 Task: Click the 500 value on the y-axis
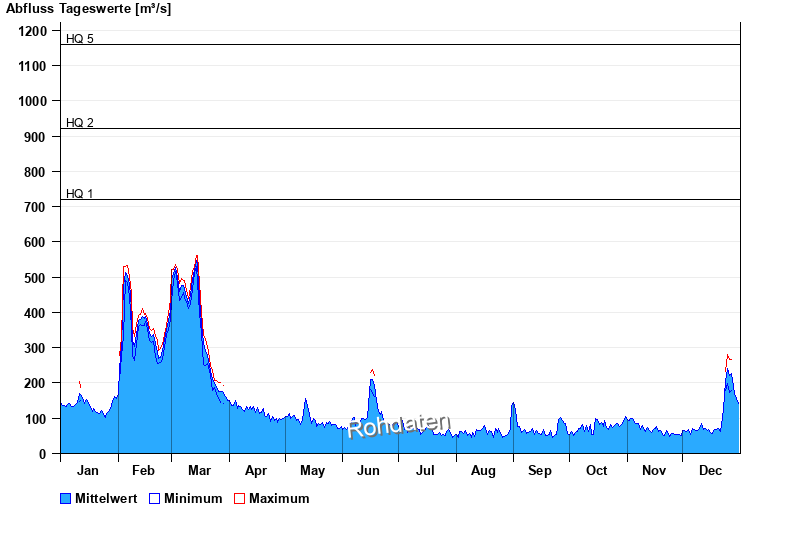pos(36,277)
